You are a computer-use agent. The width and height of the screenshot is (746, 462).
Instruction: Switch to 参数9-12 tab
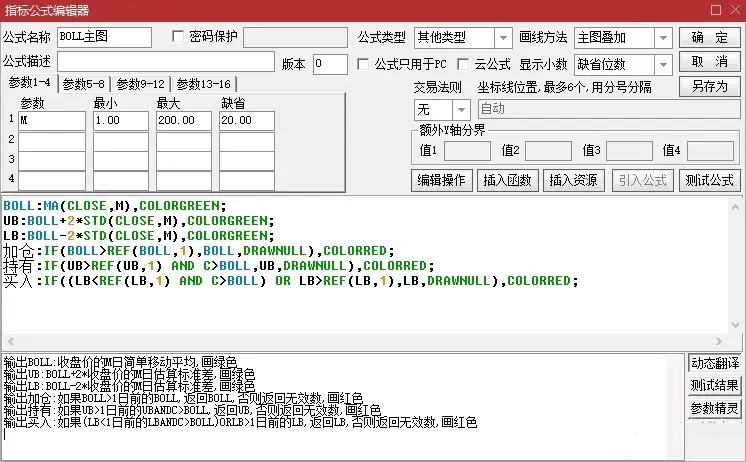142,84
